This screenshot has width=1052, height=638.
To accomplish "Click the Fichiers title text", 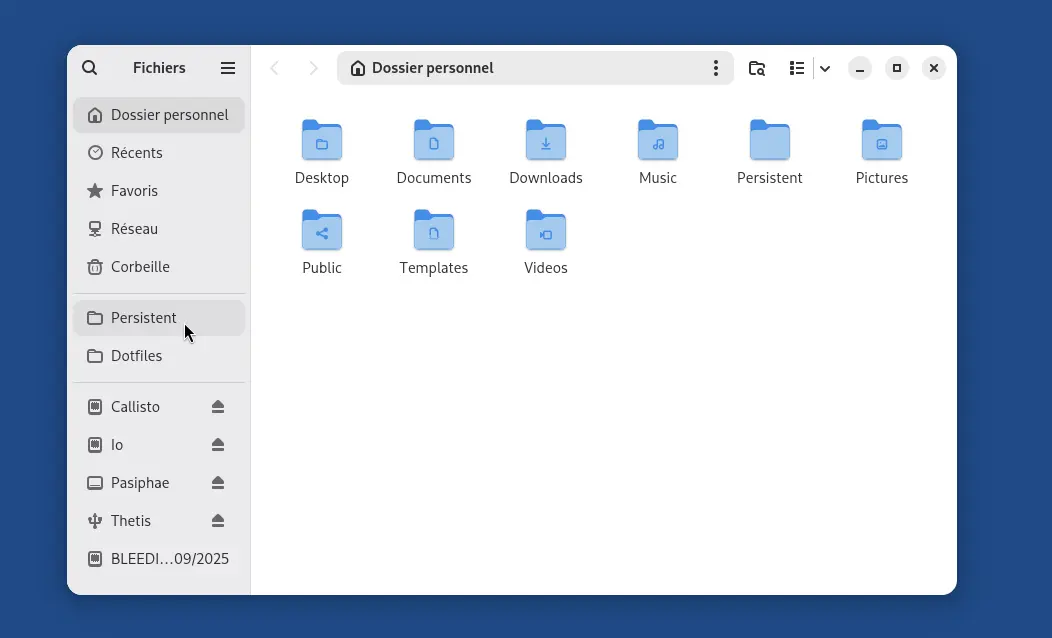I will click(x=159, y=68).
